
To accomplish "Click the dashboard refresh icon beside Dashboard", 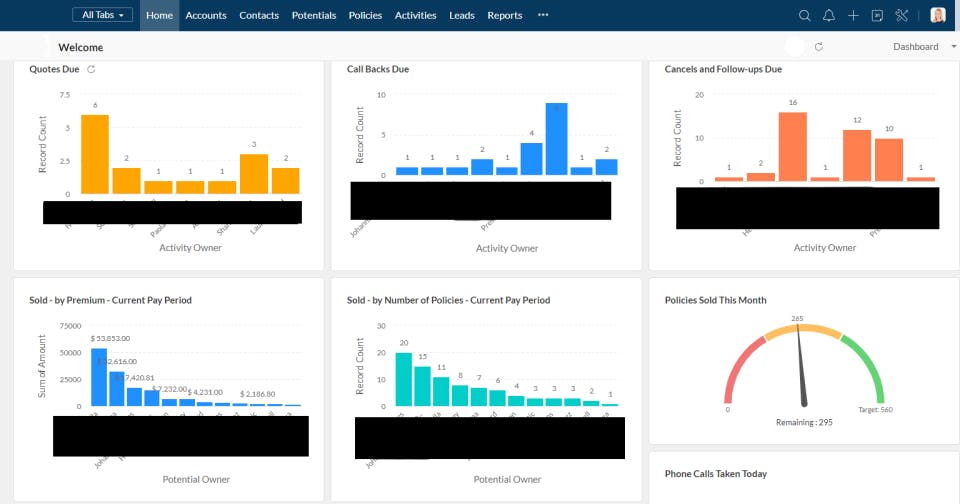I will coord(819,47).
